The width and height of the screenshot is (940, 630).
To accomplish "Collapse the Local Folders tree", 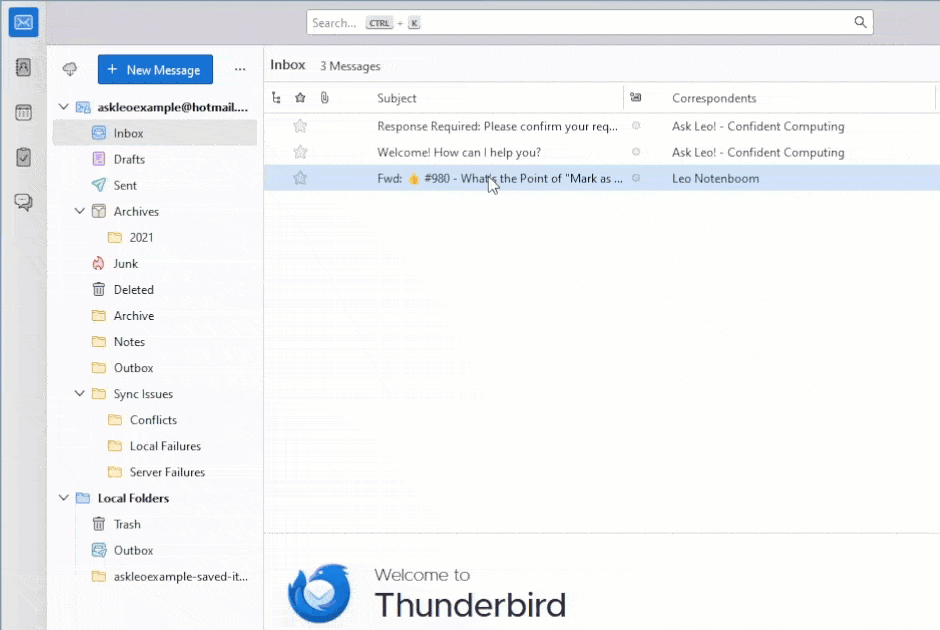I will pyautogui.click(x=64, y=498).
